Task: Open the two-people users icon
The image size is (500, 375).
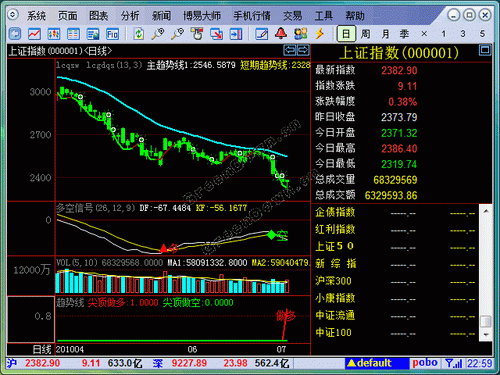Action: tap(300, 33)
